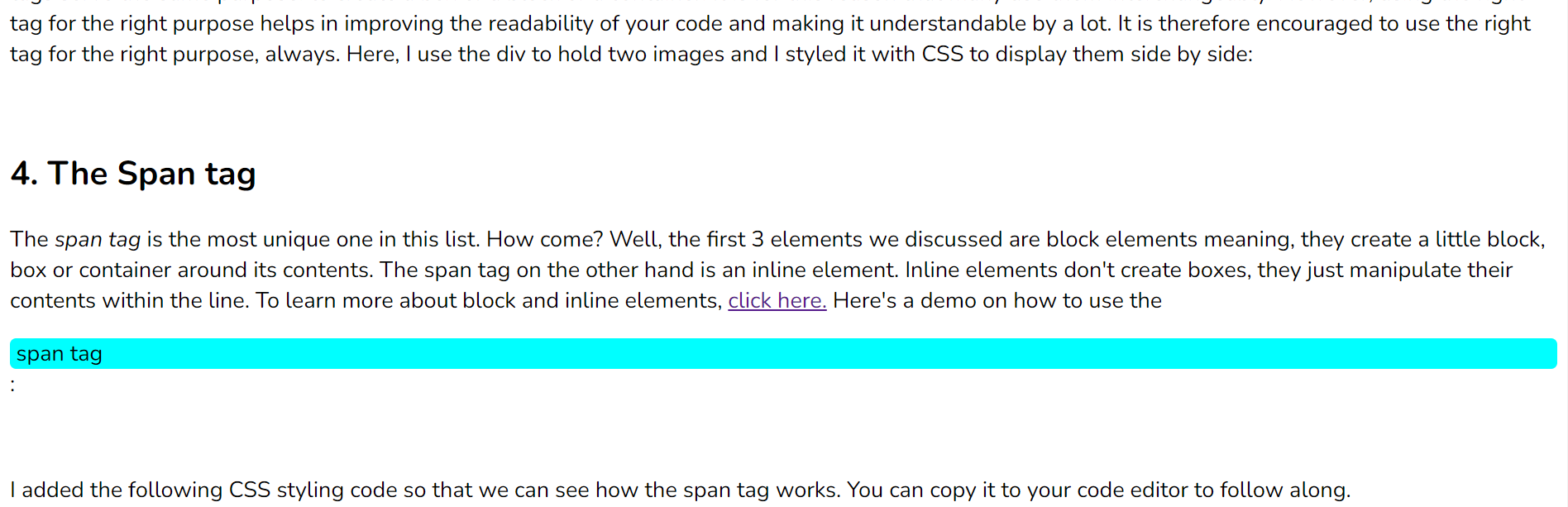
Task: Click the "4. The Span tag" heading
Action: [x=133, y=174]
